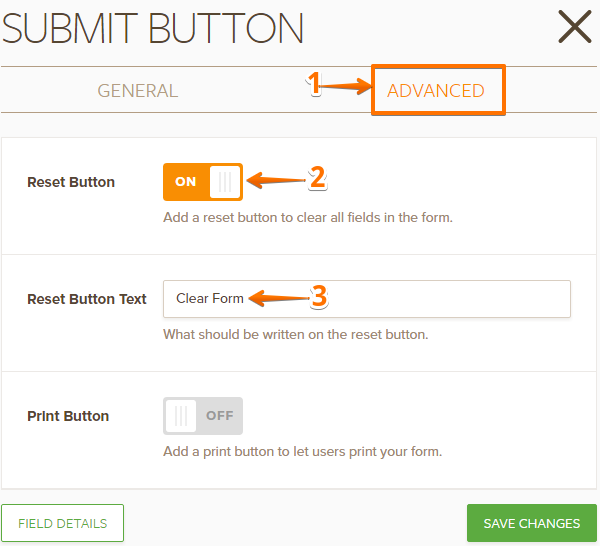600x546 pixels.
Task: Click the Reset Button Text label
Action: point(87,299)
